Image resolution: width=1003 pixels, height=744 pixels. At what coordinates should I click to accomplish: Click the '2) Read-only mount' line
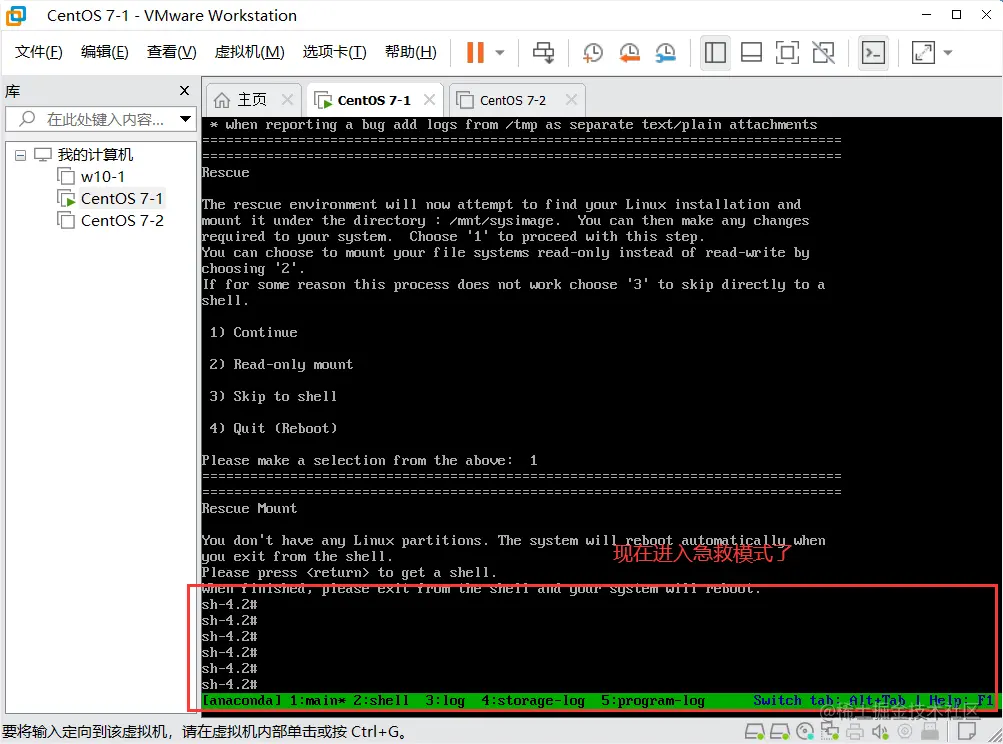(x=281, y=364)
